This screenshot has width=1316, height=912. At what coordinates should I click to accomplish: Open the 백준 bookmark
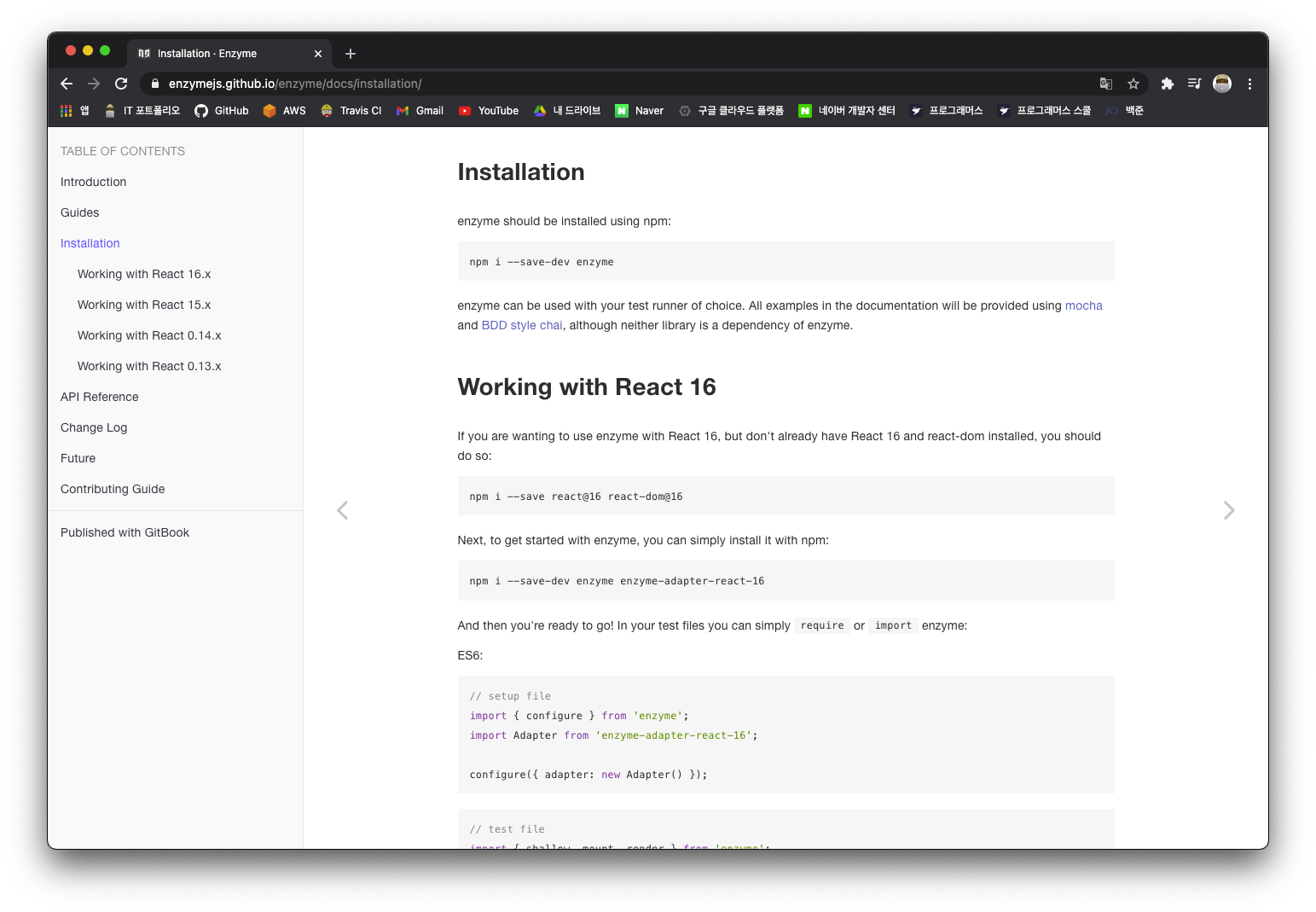click(1124, 111)
